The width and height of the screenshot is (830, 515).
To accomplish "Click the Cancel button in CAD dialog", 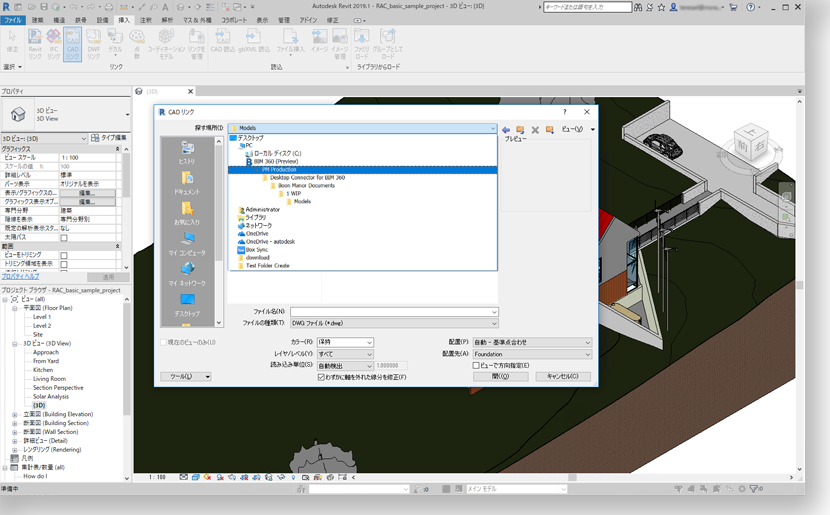I will pos(563,376).
